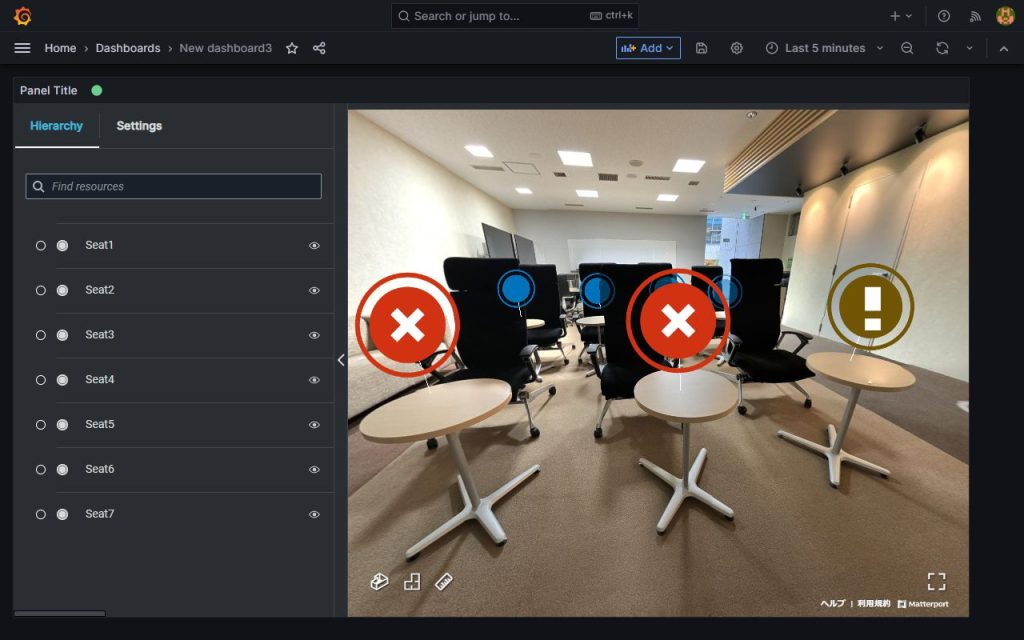
Task: Open the floor plan view icon
Action: [x=412, y=581]
